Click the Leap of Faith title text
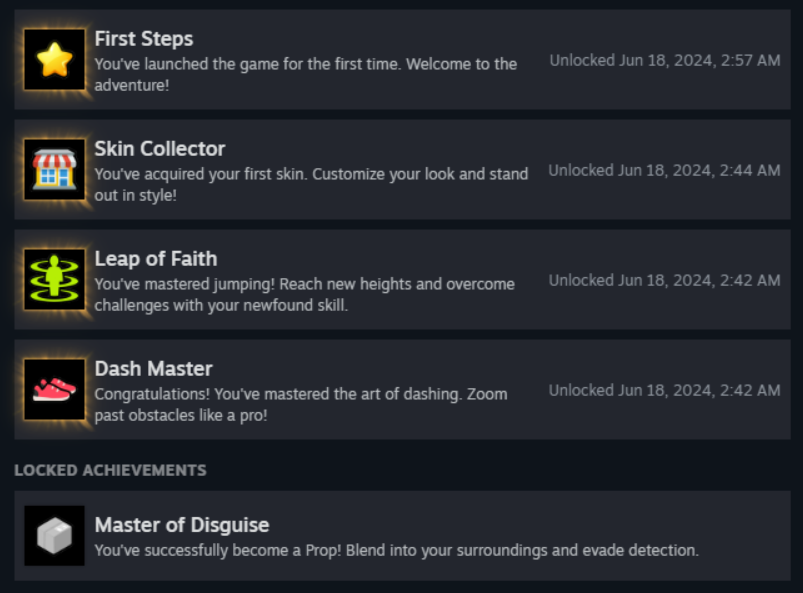This screenshot has width=803, height=593. pyautogui.click(x=156, y=259)
